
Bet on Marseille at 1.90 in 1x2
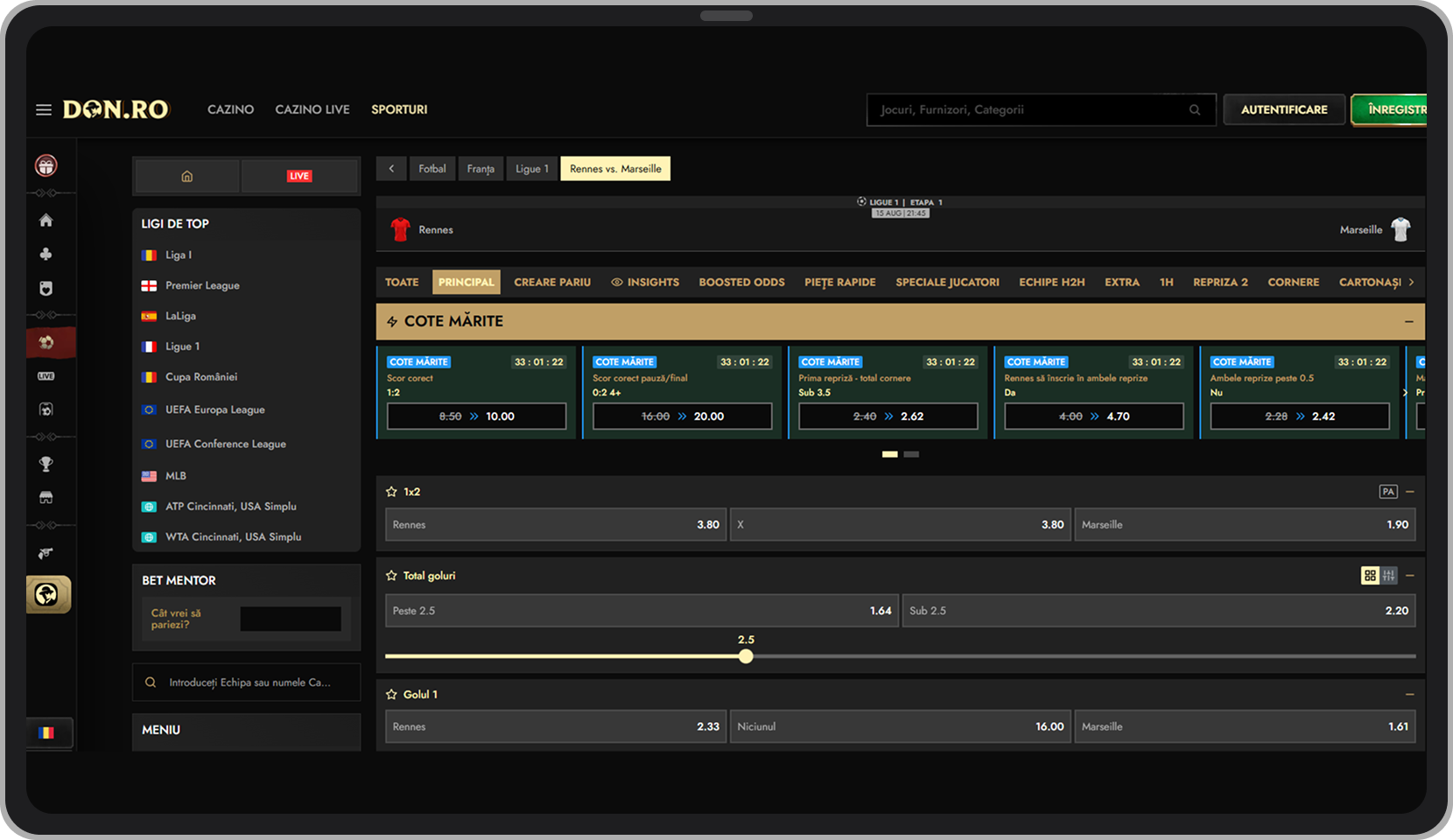pos(1245,525)
